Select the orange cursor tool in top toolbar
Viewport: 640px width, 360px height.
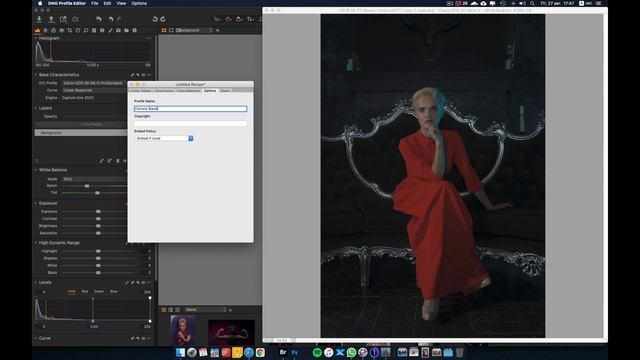[x=229, y=19]
